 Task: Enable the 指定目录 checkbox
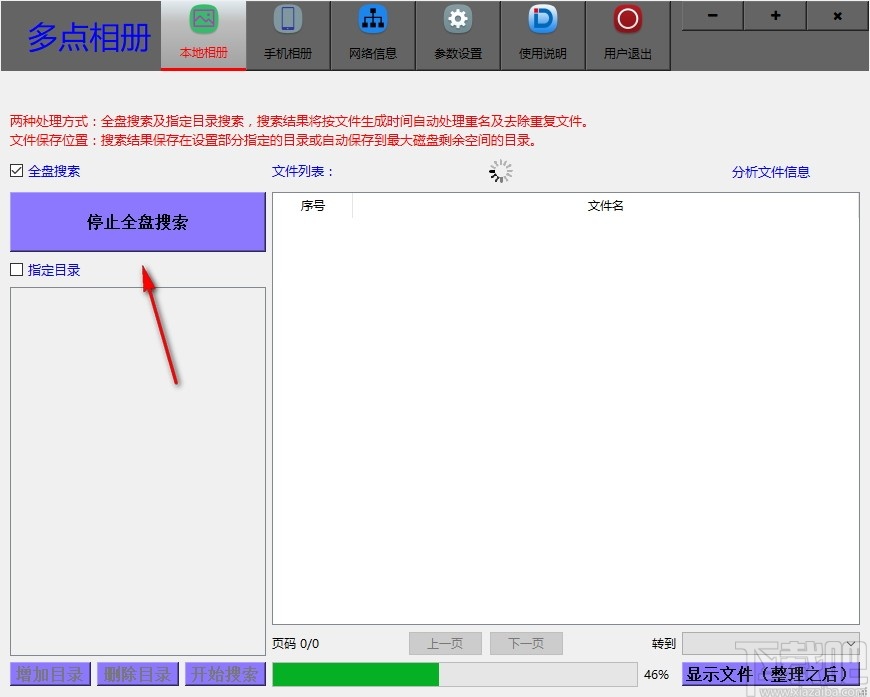pos(15,269)
